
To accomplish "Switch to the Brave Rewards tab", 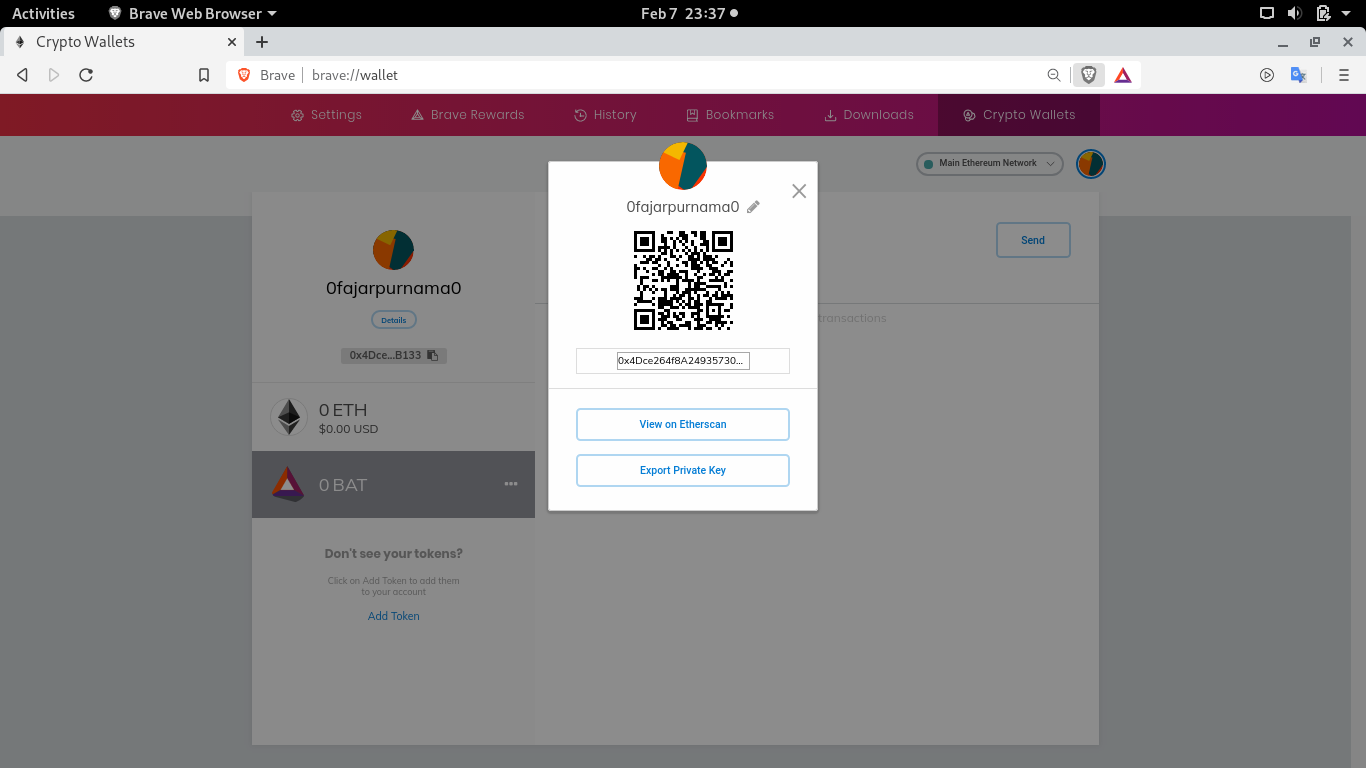I will [467, 115].
